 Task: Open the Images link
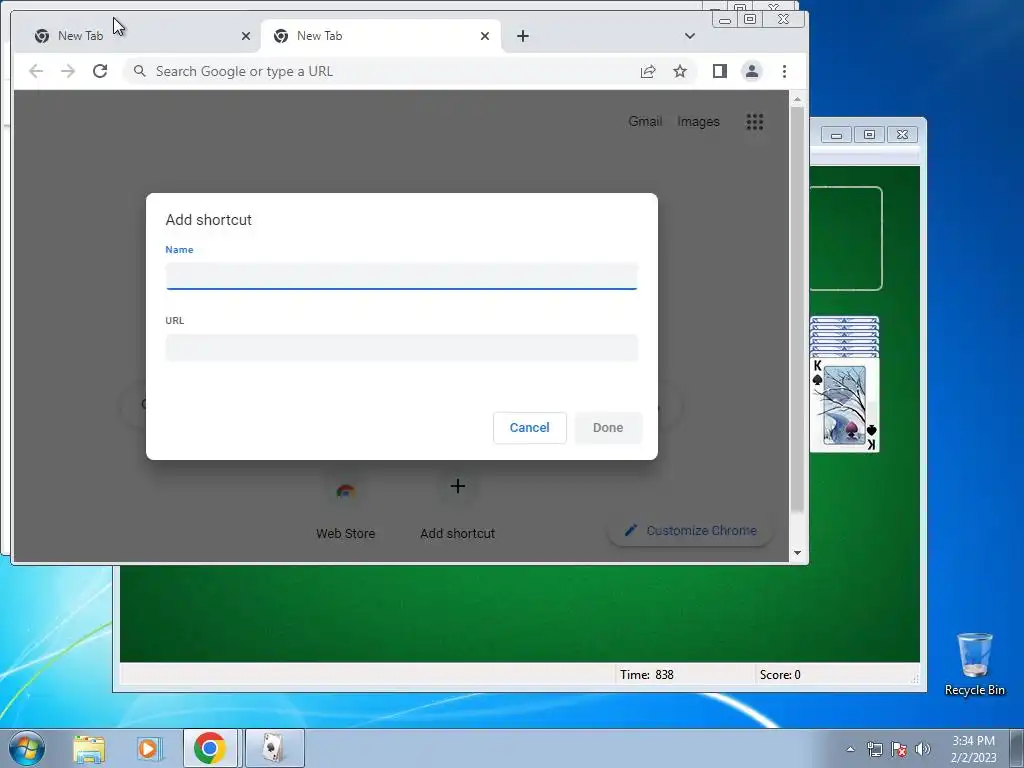(698, 121)
